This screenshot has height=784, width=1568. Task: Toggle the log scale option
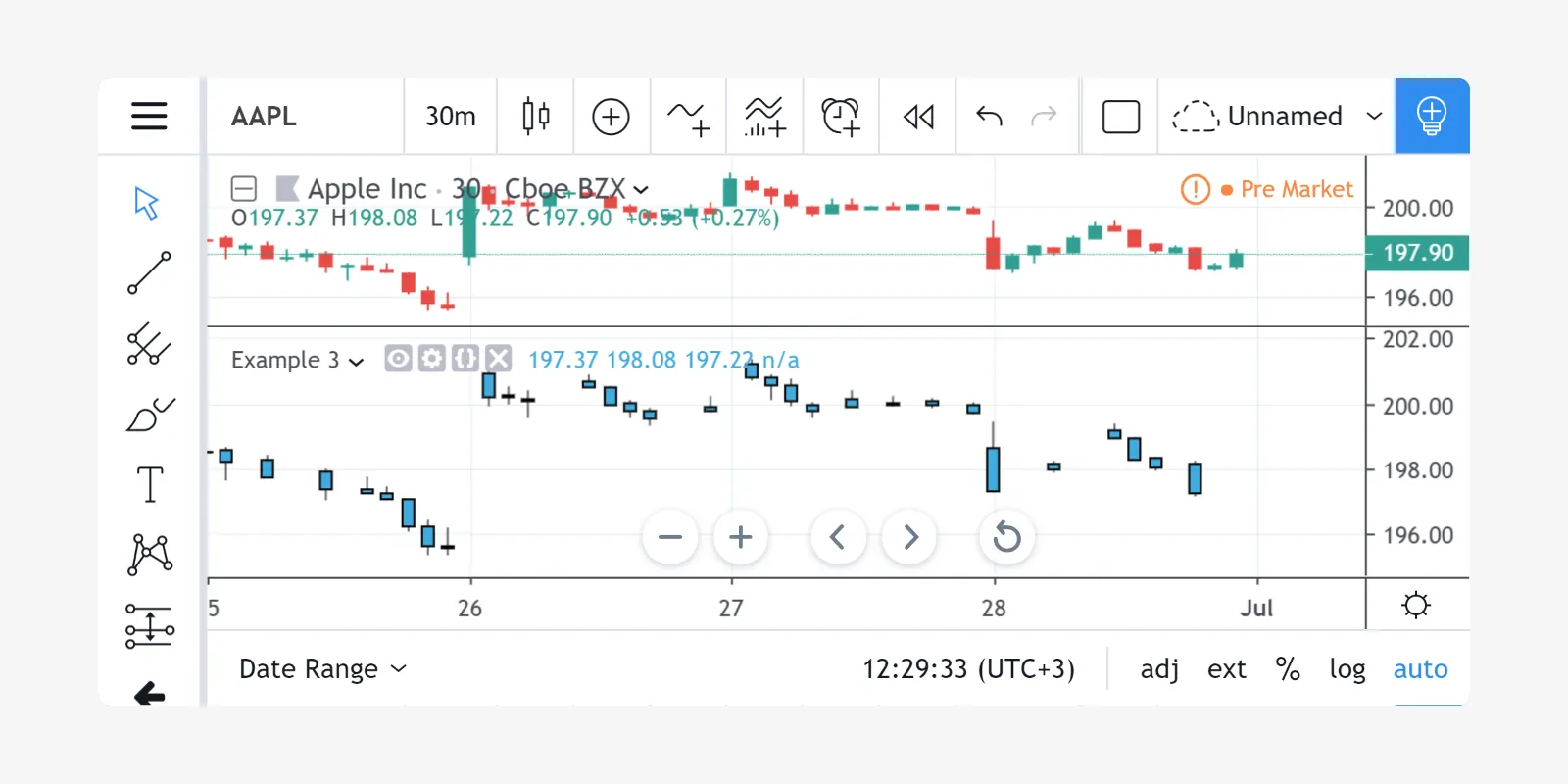tap(1347, 668)
